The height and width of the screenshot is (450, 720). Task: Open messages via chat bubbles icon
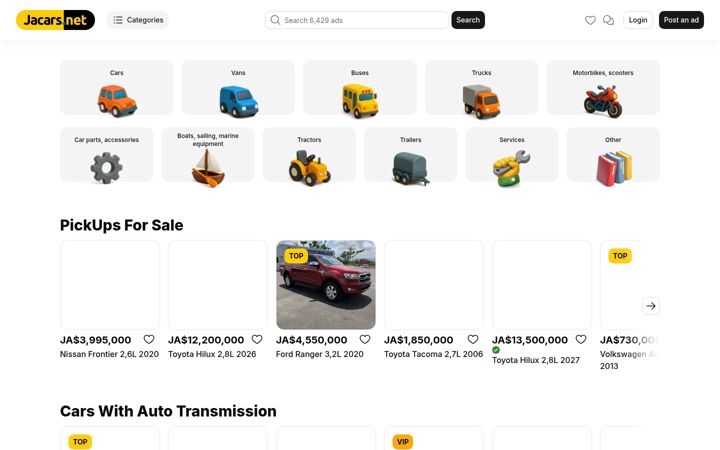pos(608,20)
